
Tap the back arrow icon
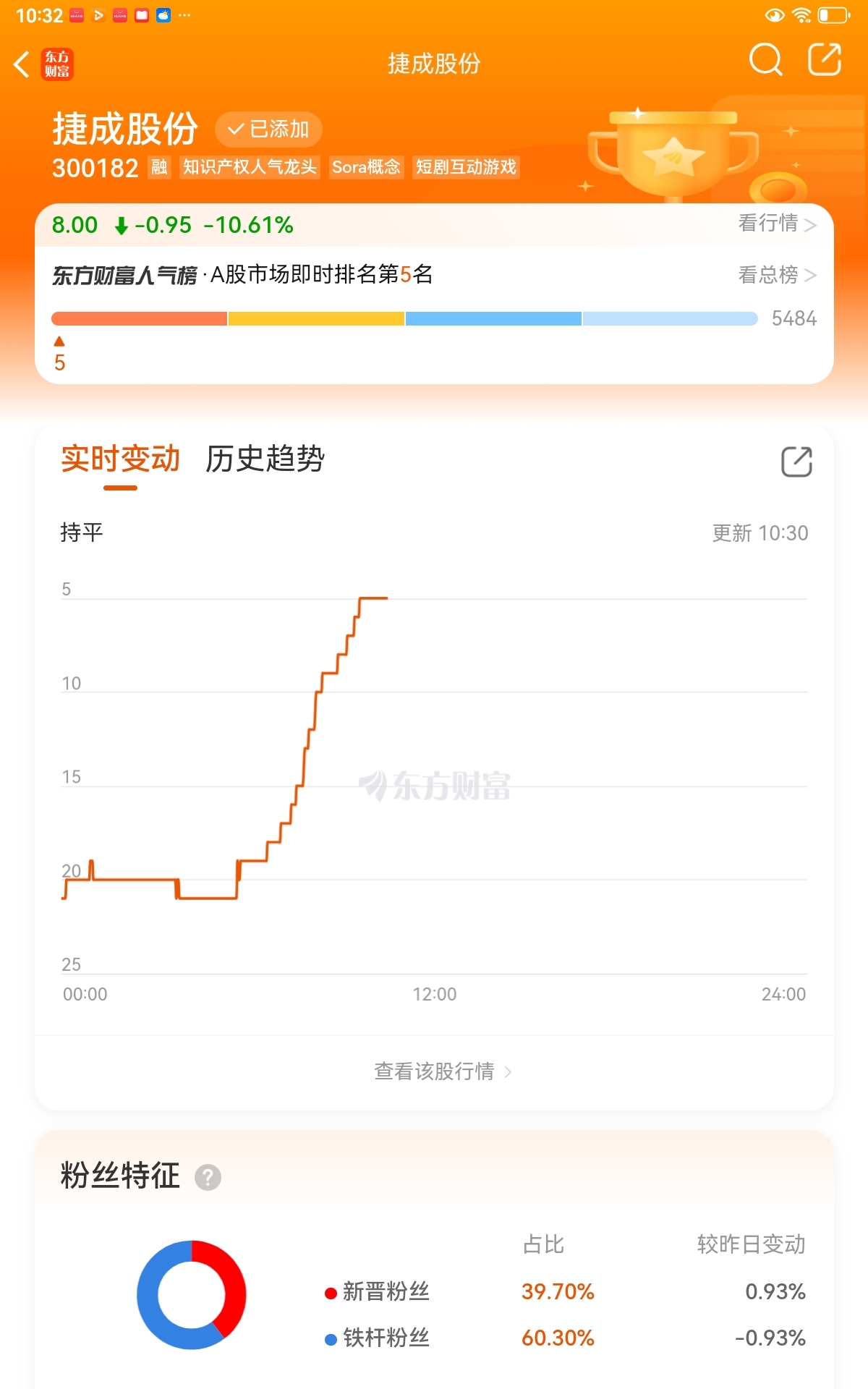(22, 64)
